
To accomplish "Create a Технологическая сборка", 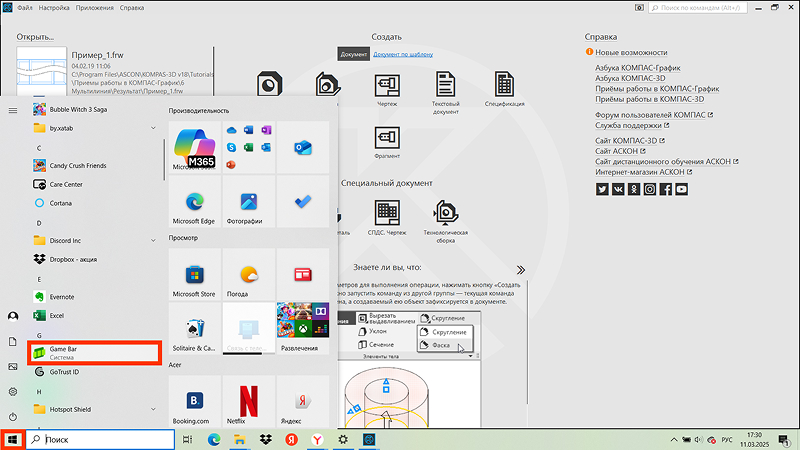I will click(445, 221).
